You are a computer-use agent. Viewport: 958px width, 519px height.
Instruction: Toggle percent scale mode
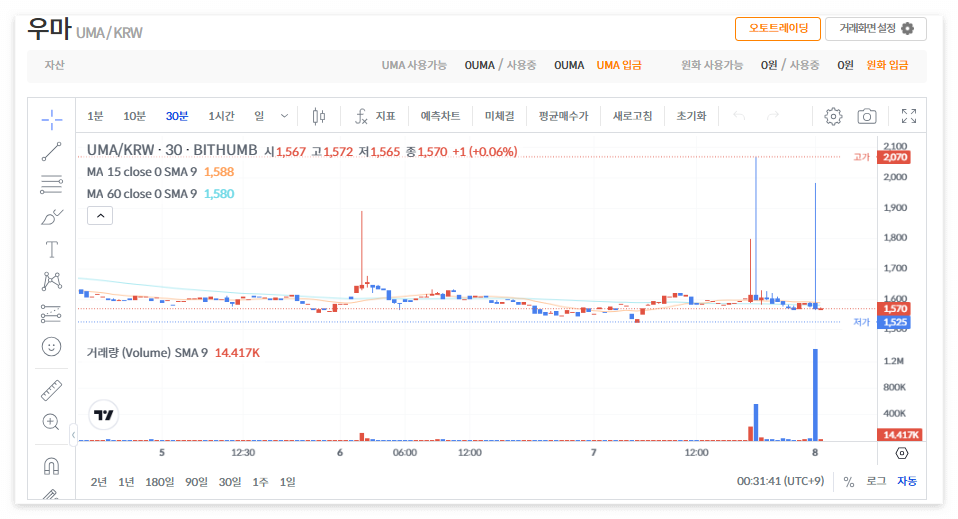tap(849, 482)
